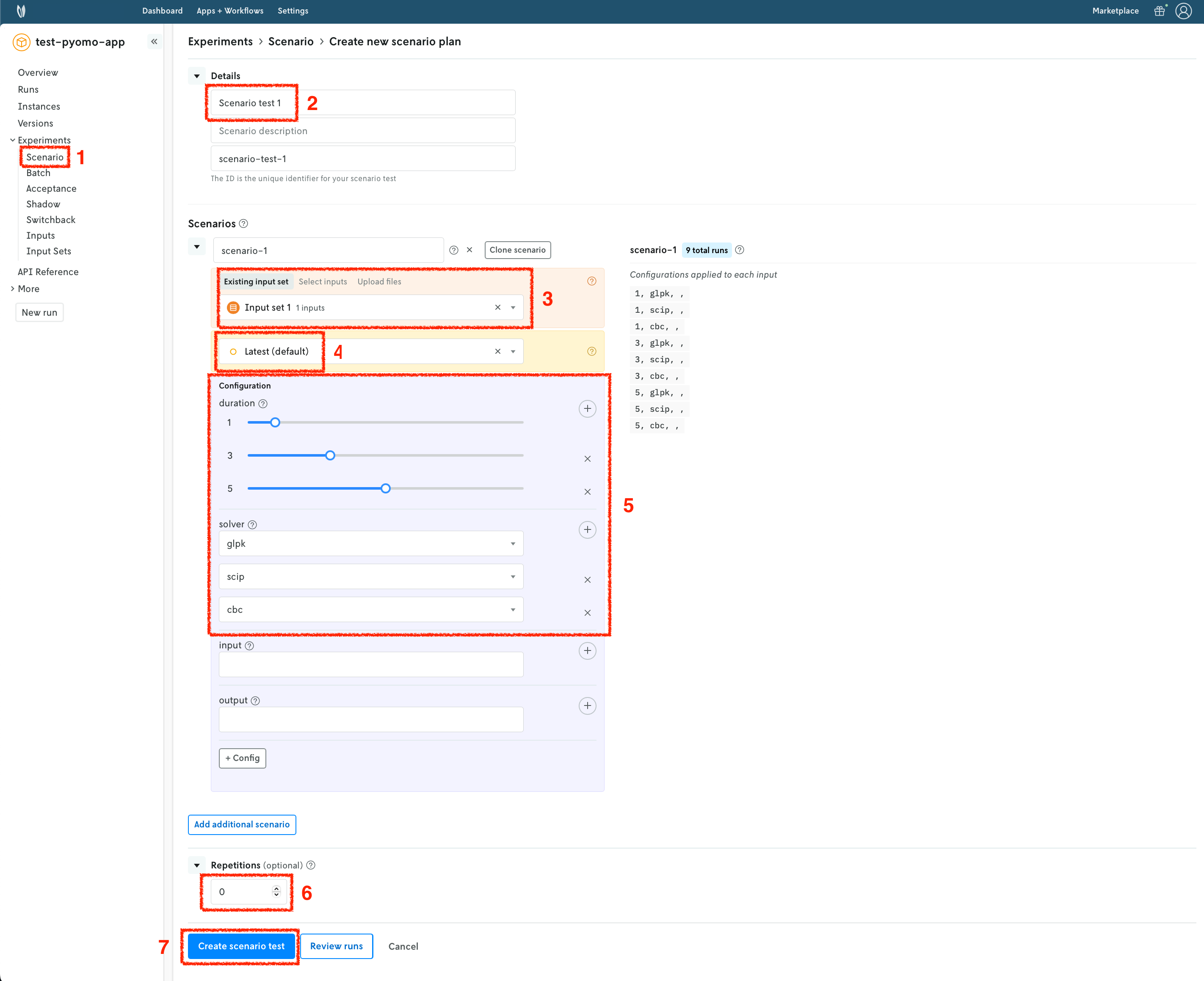Collapse the sidebar with double-chevron icon
The image size is (1204, 981).
click(154, 42)
